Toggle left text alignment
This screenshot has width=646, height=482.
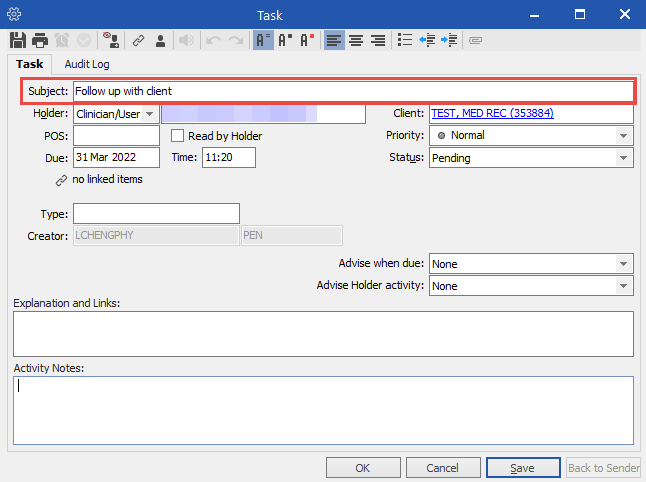click(334, 41)
